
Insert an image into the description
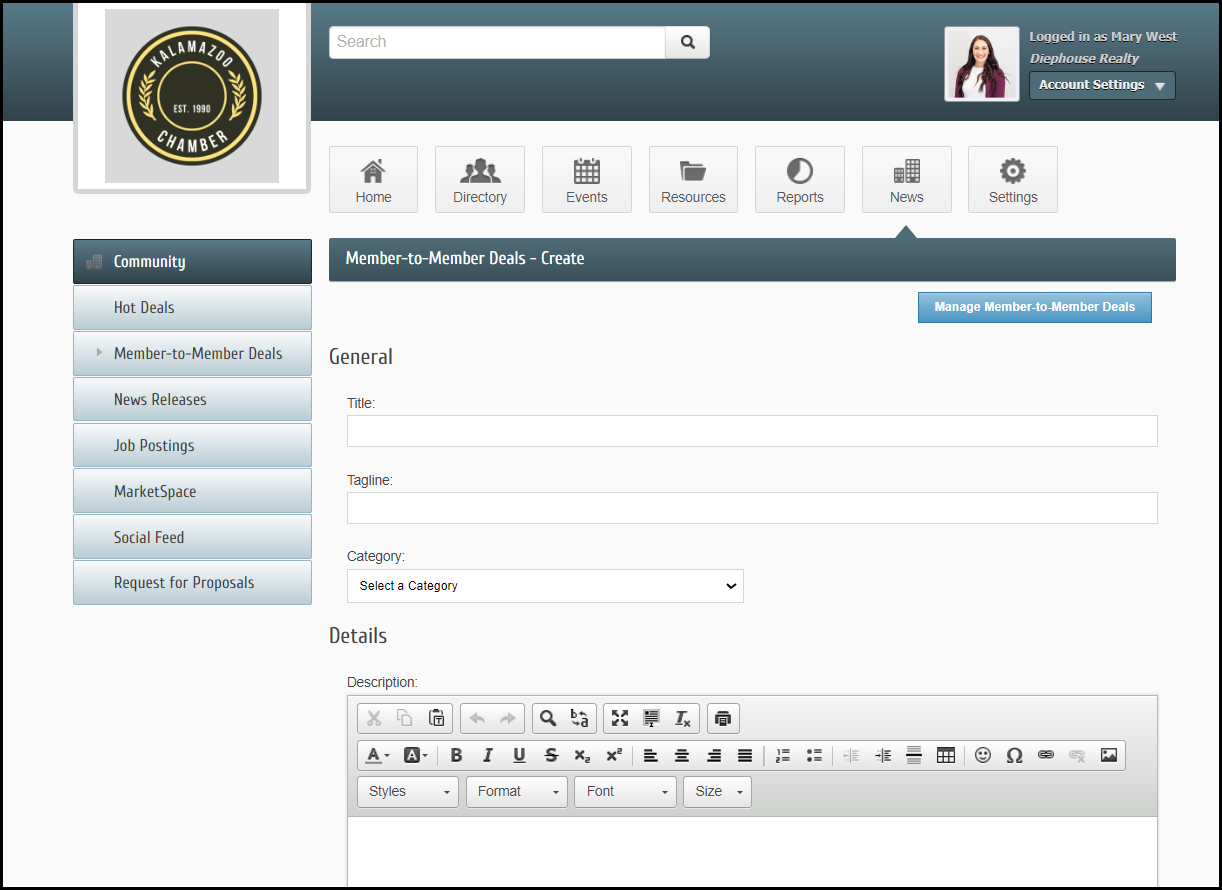1108,755
